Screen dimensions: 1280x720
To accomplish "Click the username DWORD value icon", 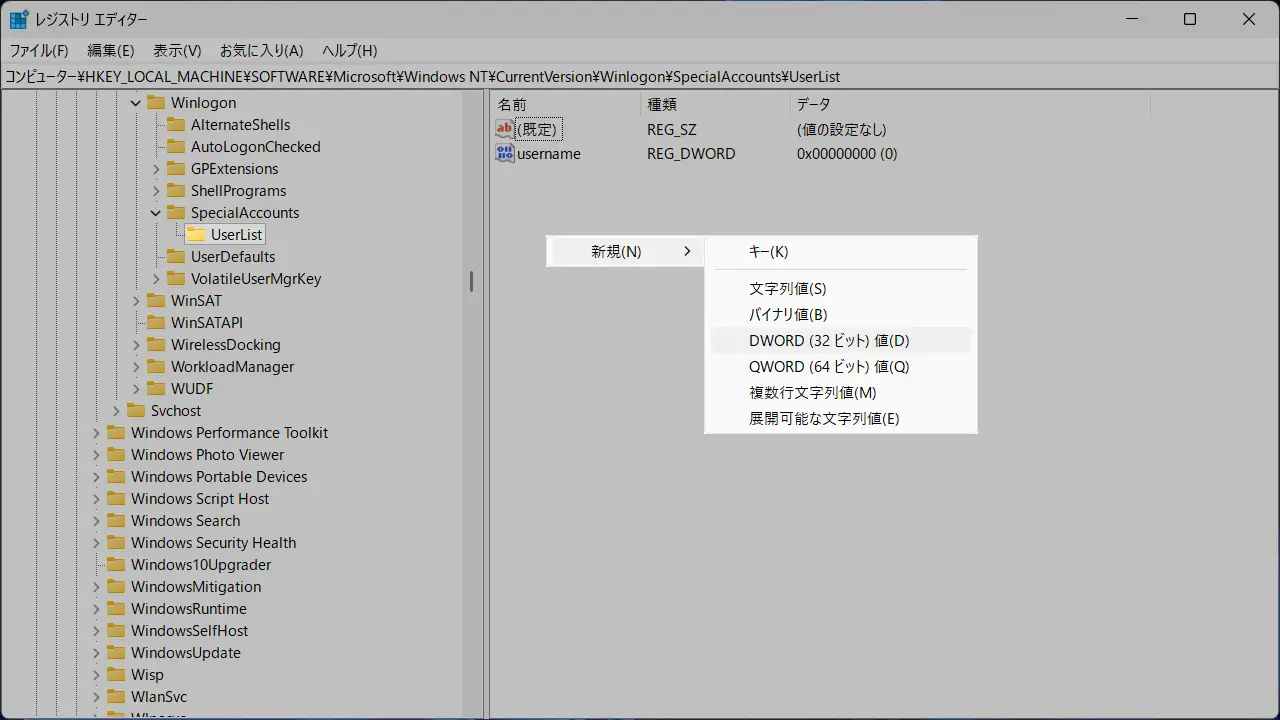I will (505, 154).
